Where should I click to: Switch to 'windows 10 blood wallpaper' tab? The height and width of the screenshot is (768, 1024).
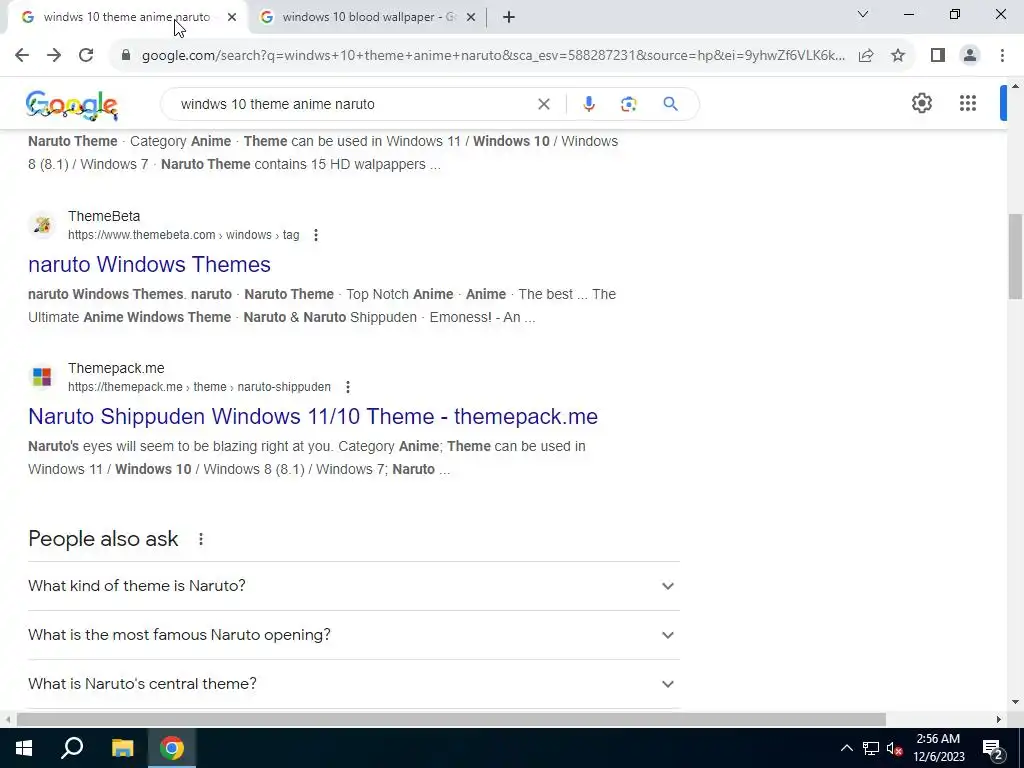point(369,17)
